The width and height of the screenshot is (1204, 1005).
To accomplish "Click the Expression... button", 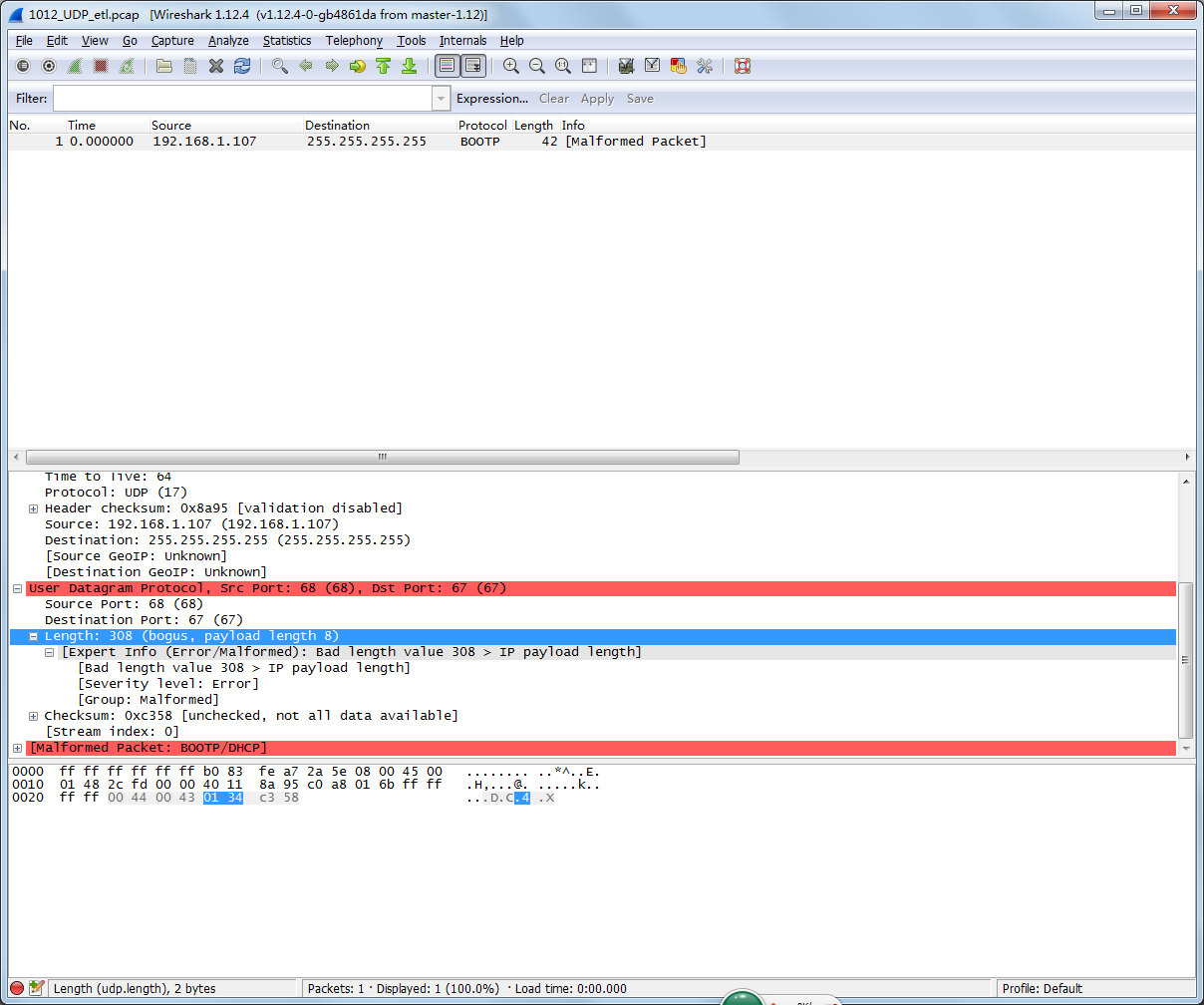I will click(492, 99).
